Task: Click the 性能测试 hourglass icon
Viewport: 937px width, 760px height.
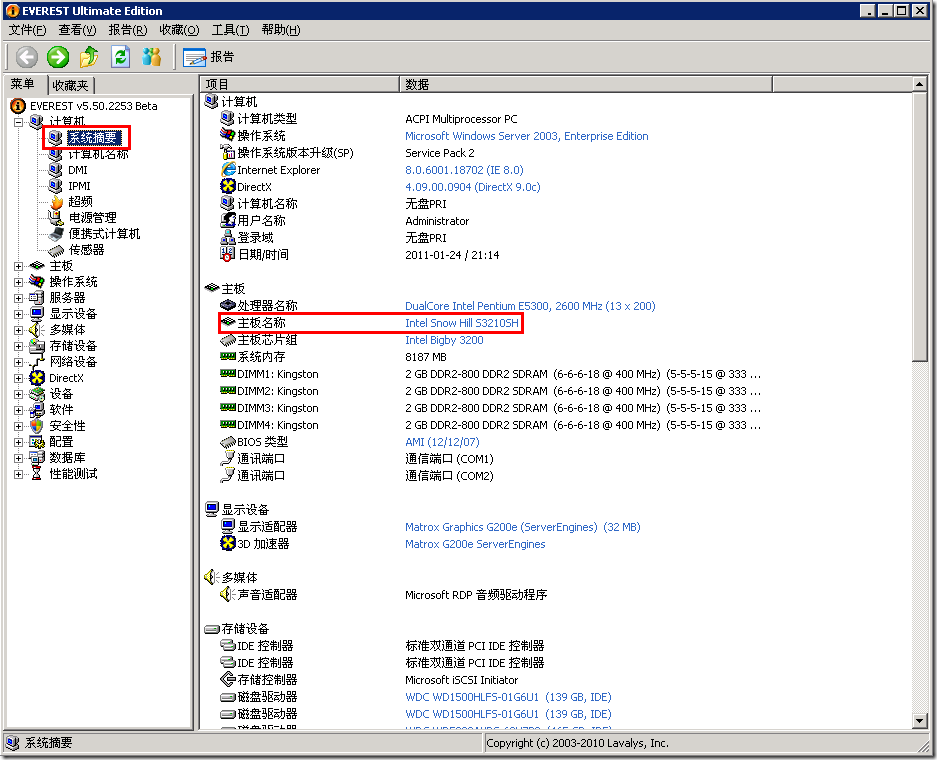Action: pos(37,474)
